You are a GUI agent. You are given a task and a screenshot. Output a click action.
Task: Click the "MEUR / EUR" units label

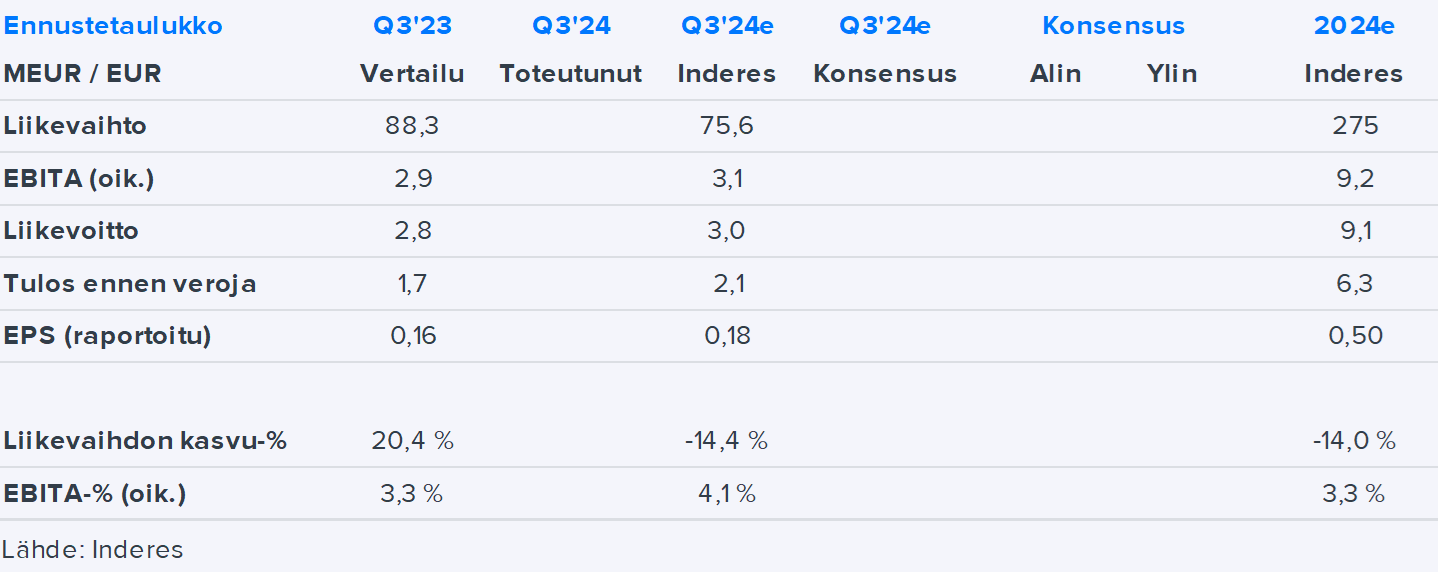pyautogui.click(x=82, y=74)
